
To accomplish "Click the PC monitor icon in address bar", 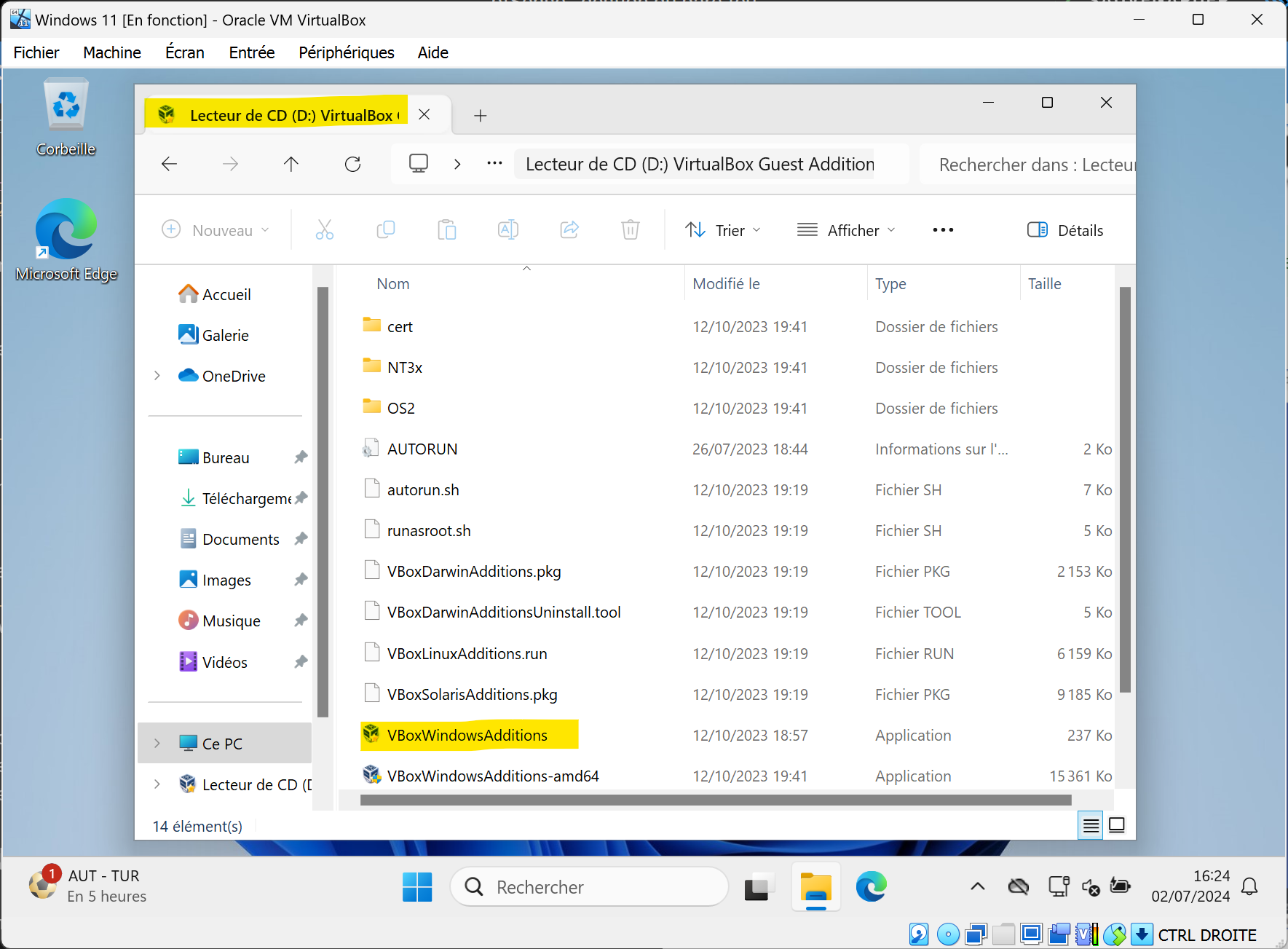I will coord(419,163).
